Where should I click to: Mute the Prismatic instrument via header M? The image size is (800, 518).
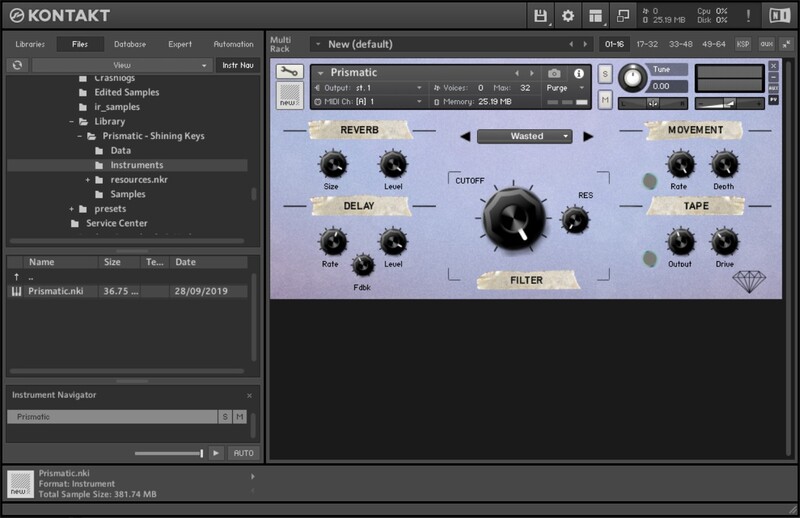point(605,98)
